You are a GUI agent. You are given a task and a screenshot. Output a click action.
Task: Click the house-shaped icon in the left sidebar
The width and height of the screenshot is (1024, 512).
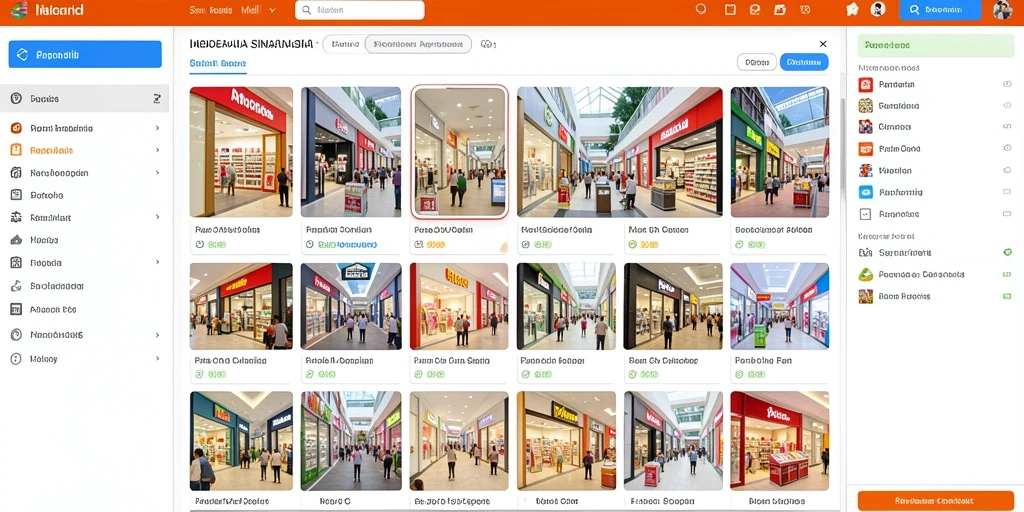tap(17, 240)
